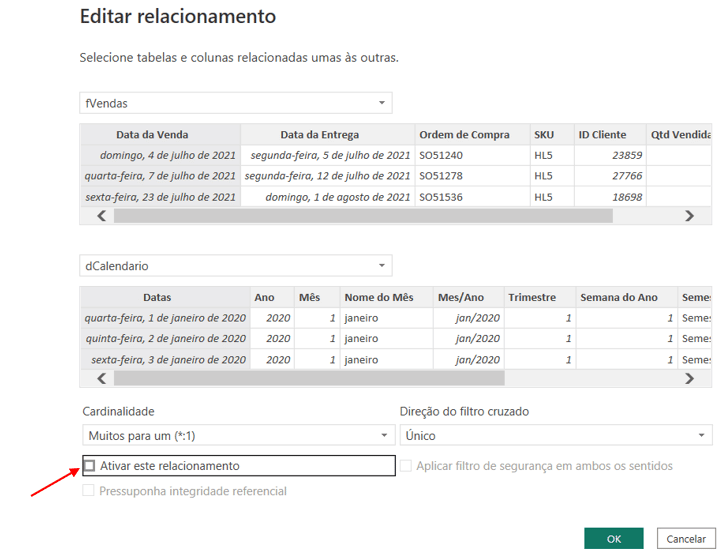
Task: Toggle Aplicar filtro de segurança em ambos os sentidos
Action: pos(406,466)
